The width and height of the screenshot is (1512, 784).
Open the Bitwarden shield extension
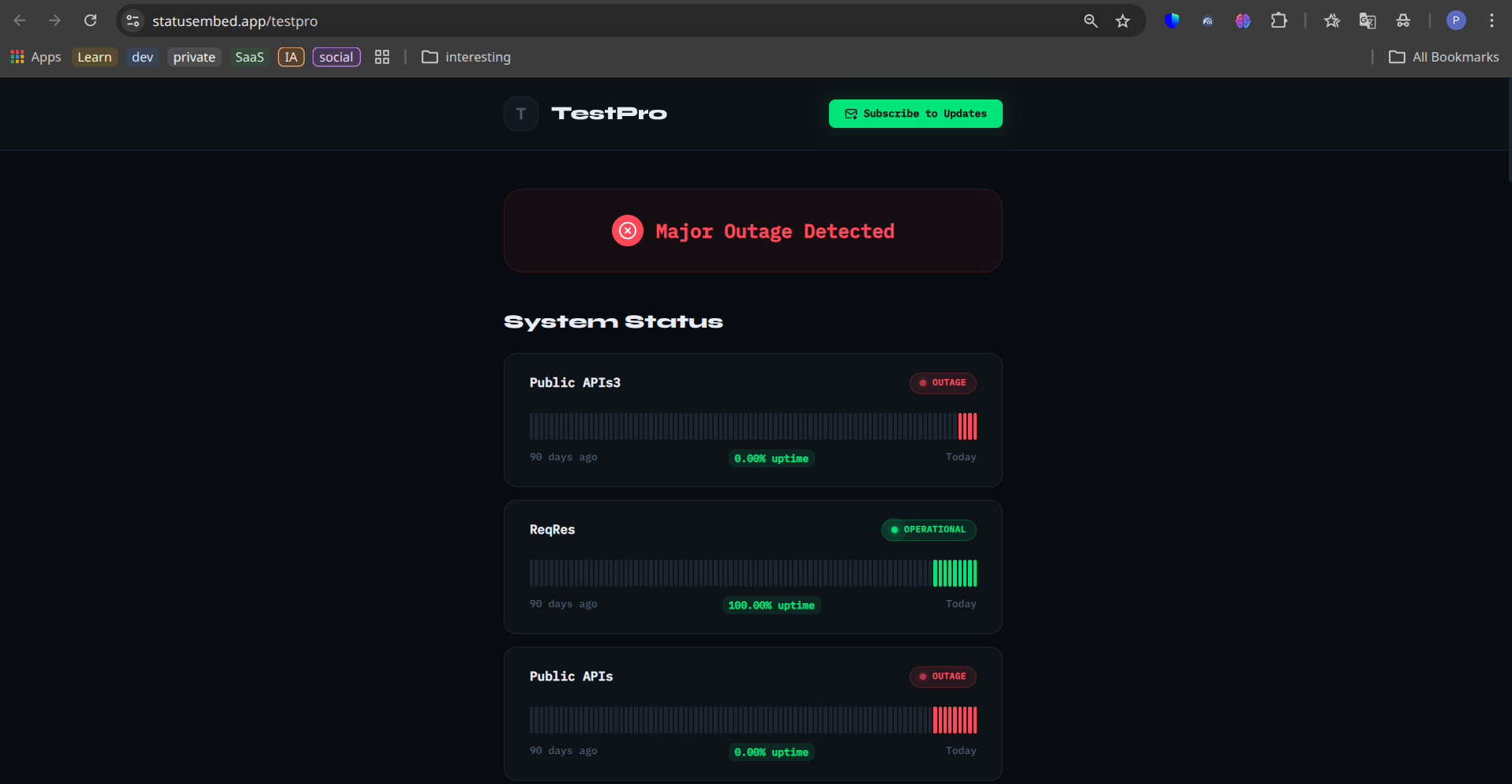click(1172, 21)
